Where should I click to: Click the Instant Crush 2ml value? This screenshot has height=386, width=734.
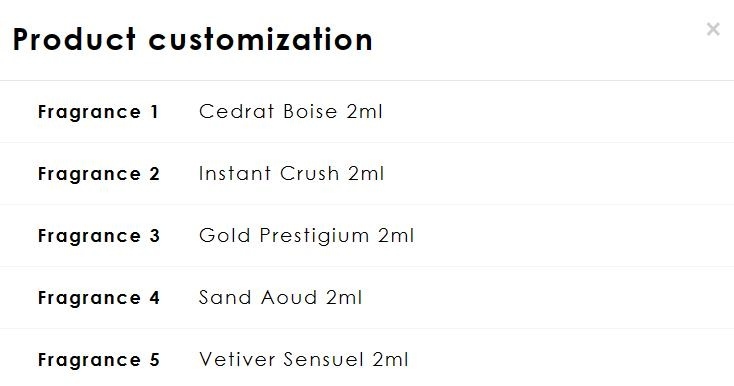[291, 174]
